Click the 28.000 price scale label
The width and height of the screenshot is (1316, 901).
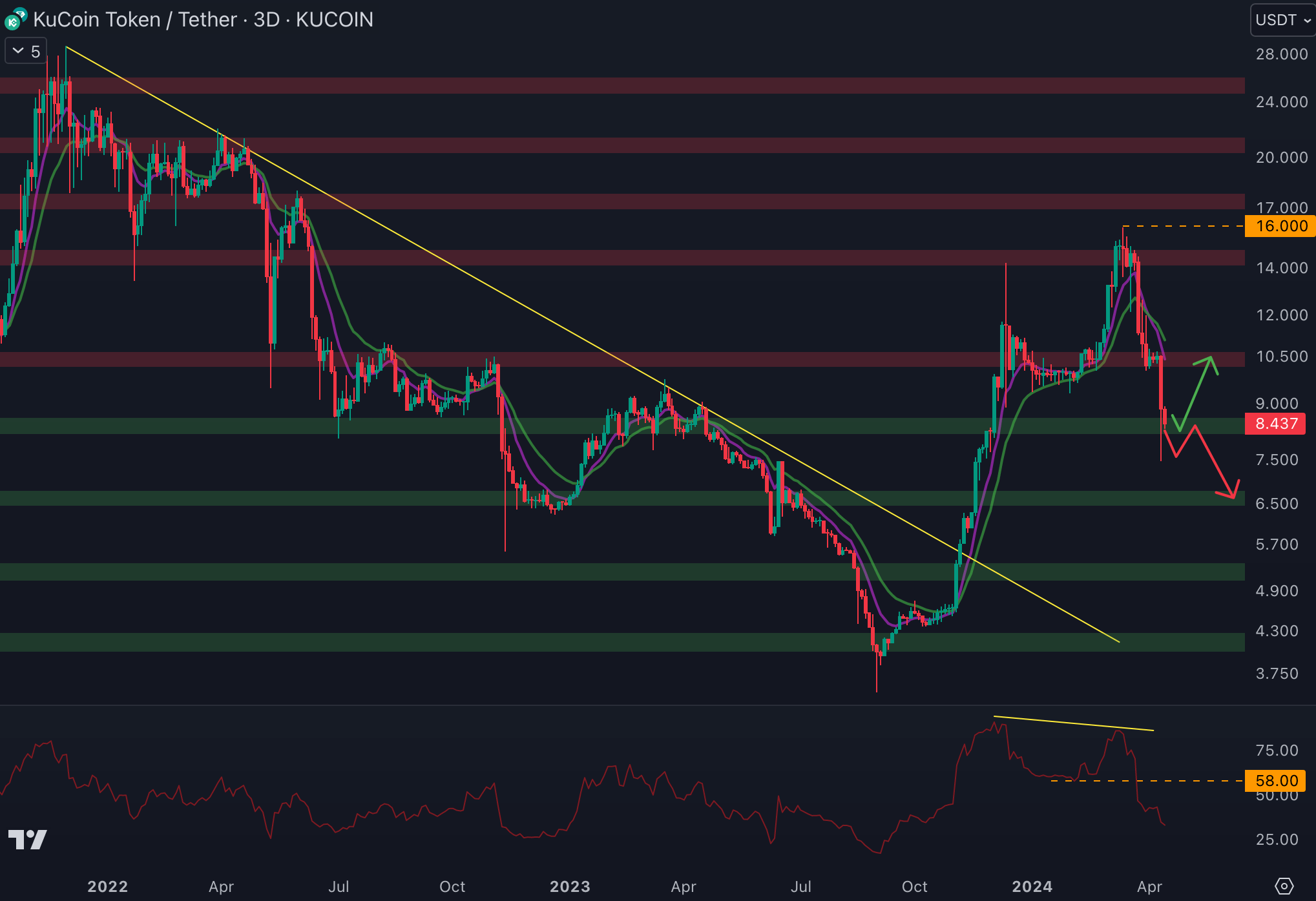[1281, 54]
